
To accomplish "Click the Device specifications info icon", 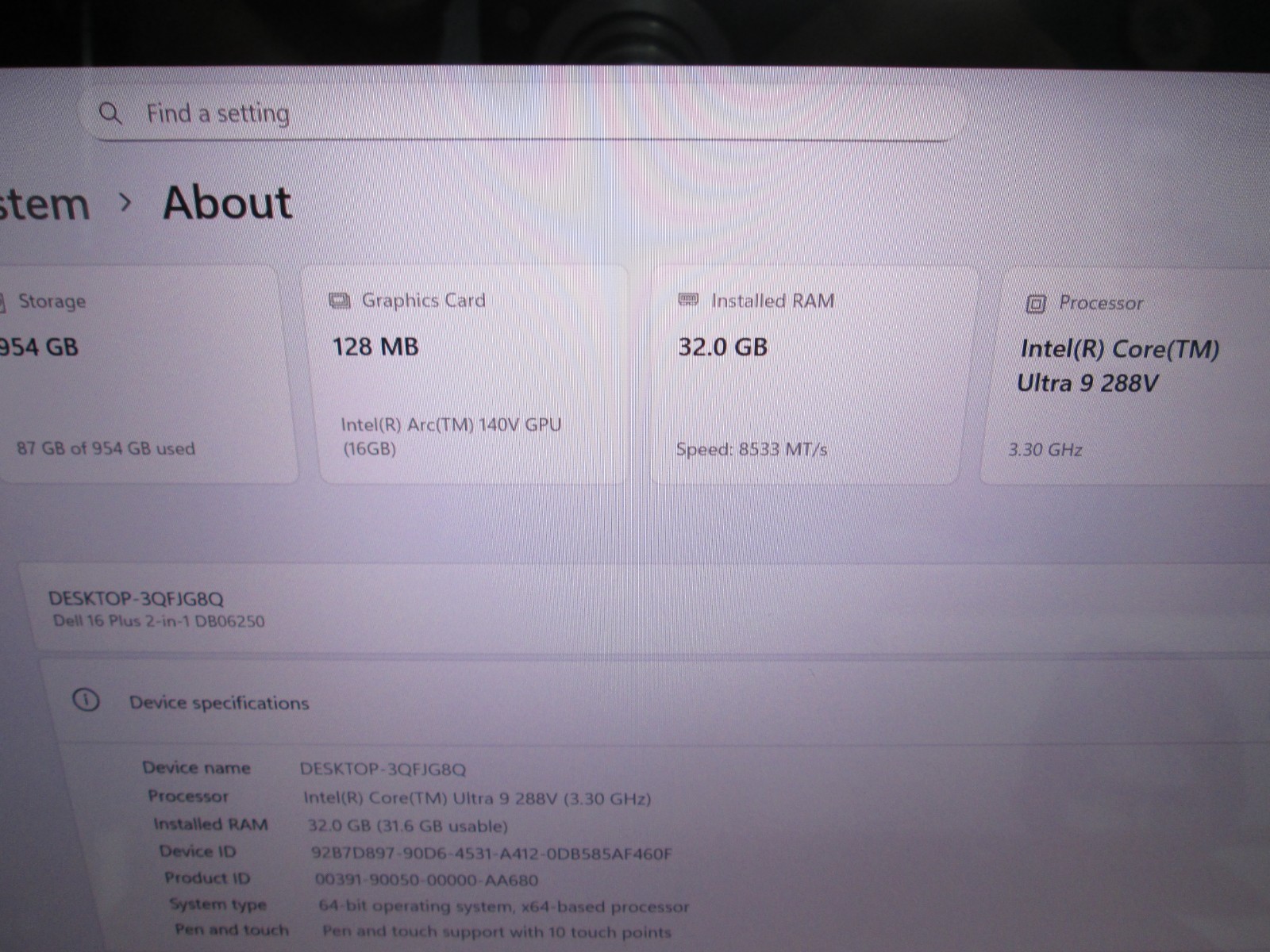I will pos(86,701).
